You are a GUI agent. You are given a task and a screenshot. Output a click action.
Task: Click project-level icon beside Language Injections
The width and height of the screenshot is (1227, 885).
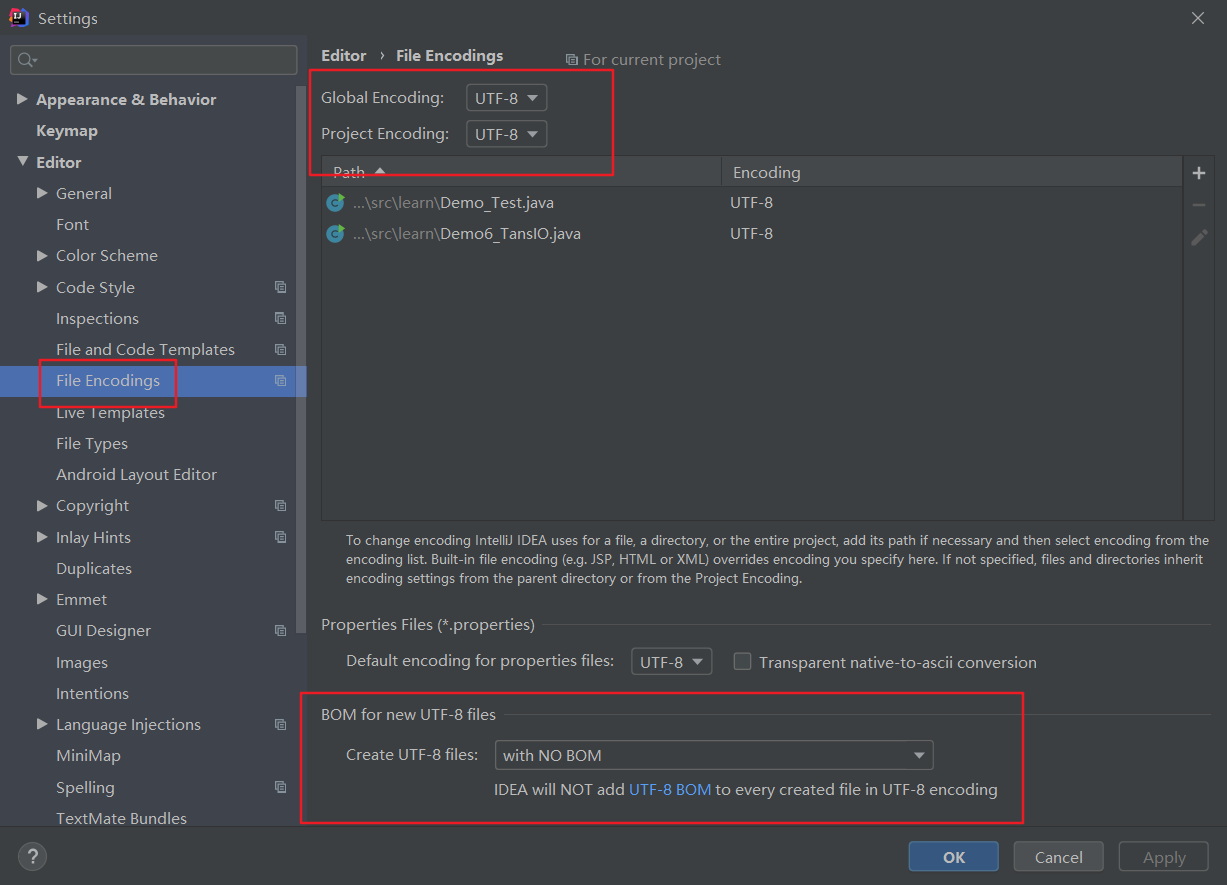click(280, 725)
